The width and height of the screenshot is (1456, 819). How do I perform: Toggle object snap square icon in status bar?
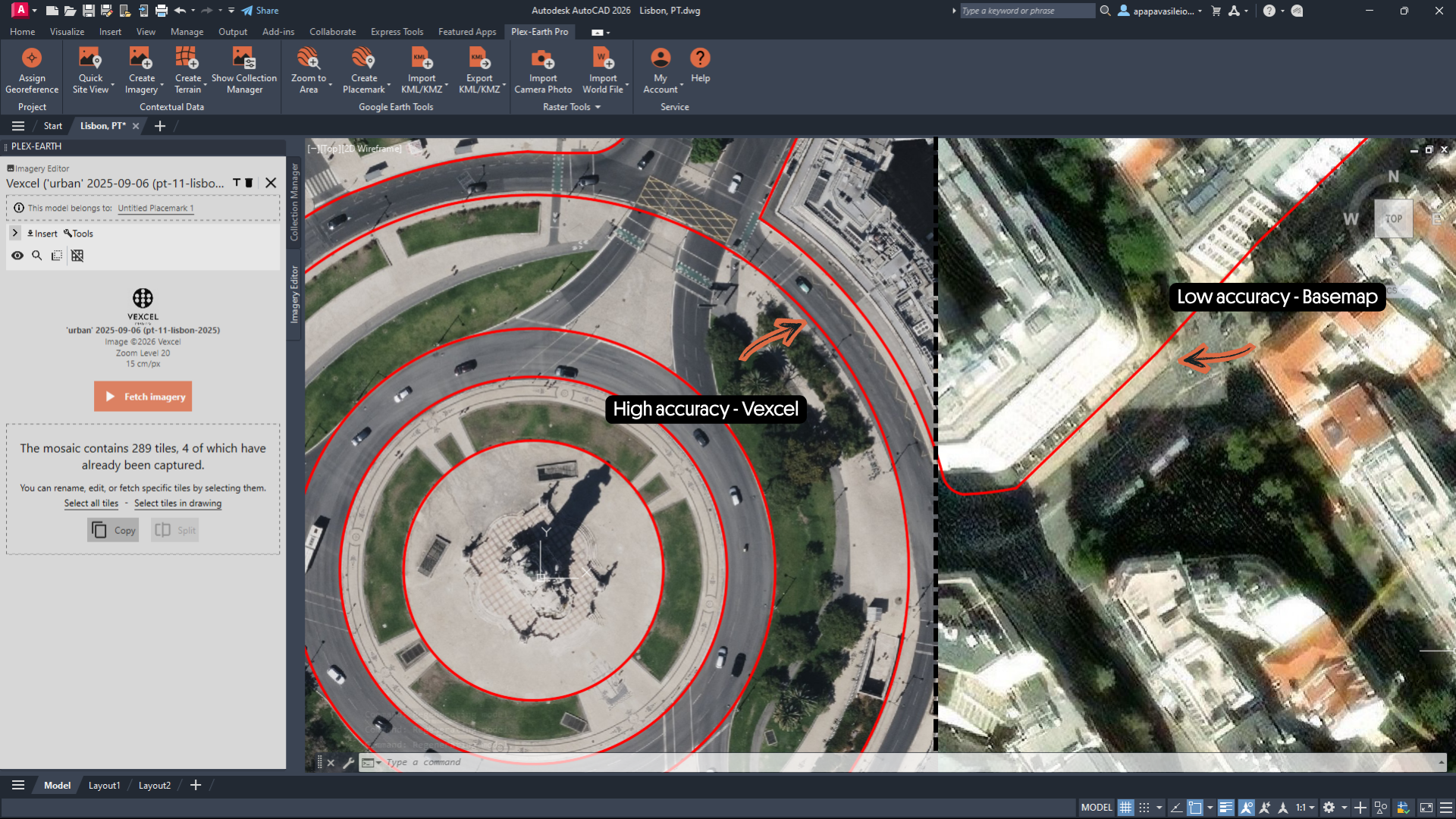pyautogui.click(x=1195, y=808)
